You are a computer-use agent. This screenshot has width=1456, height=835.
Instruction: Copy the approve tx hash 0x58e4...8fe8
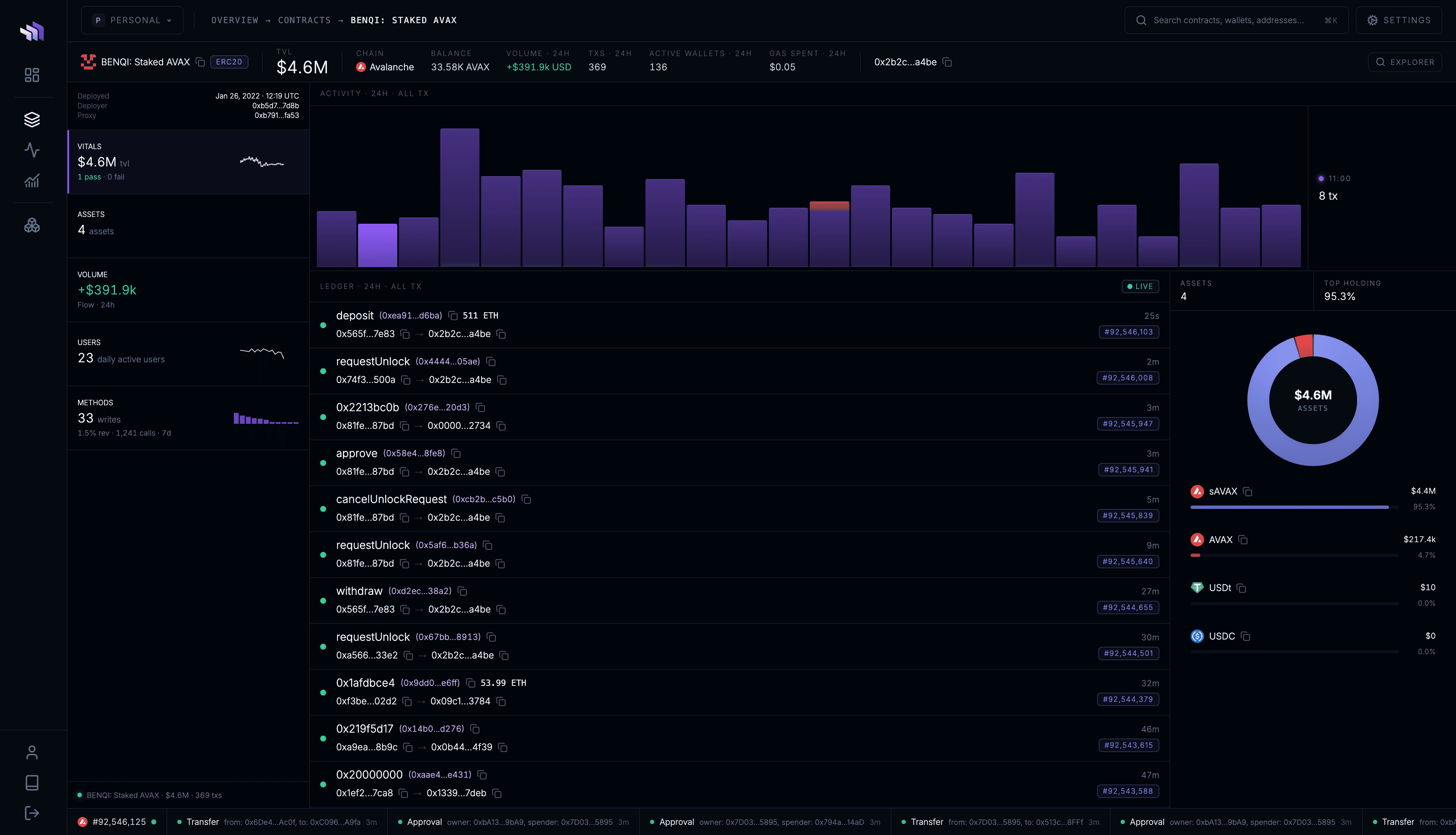click(x=456, y=453)
